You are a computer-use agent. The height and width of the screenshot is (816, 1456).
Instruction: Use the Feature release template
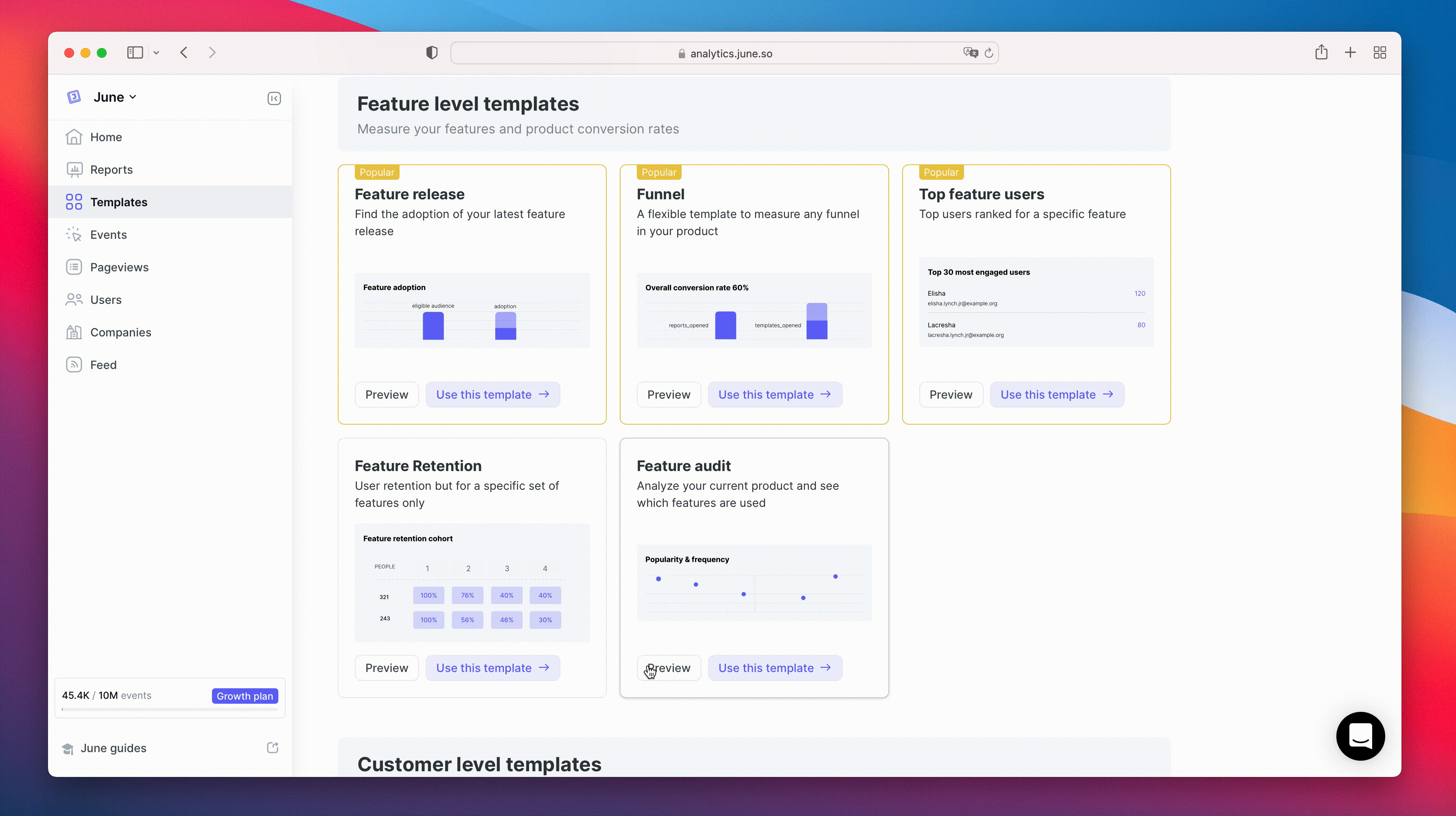[x=493, y=395]
